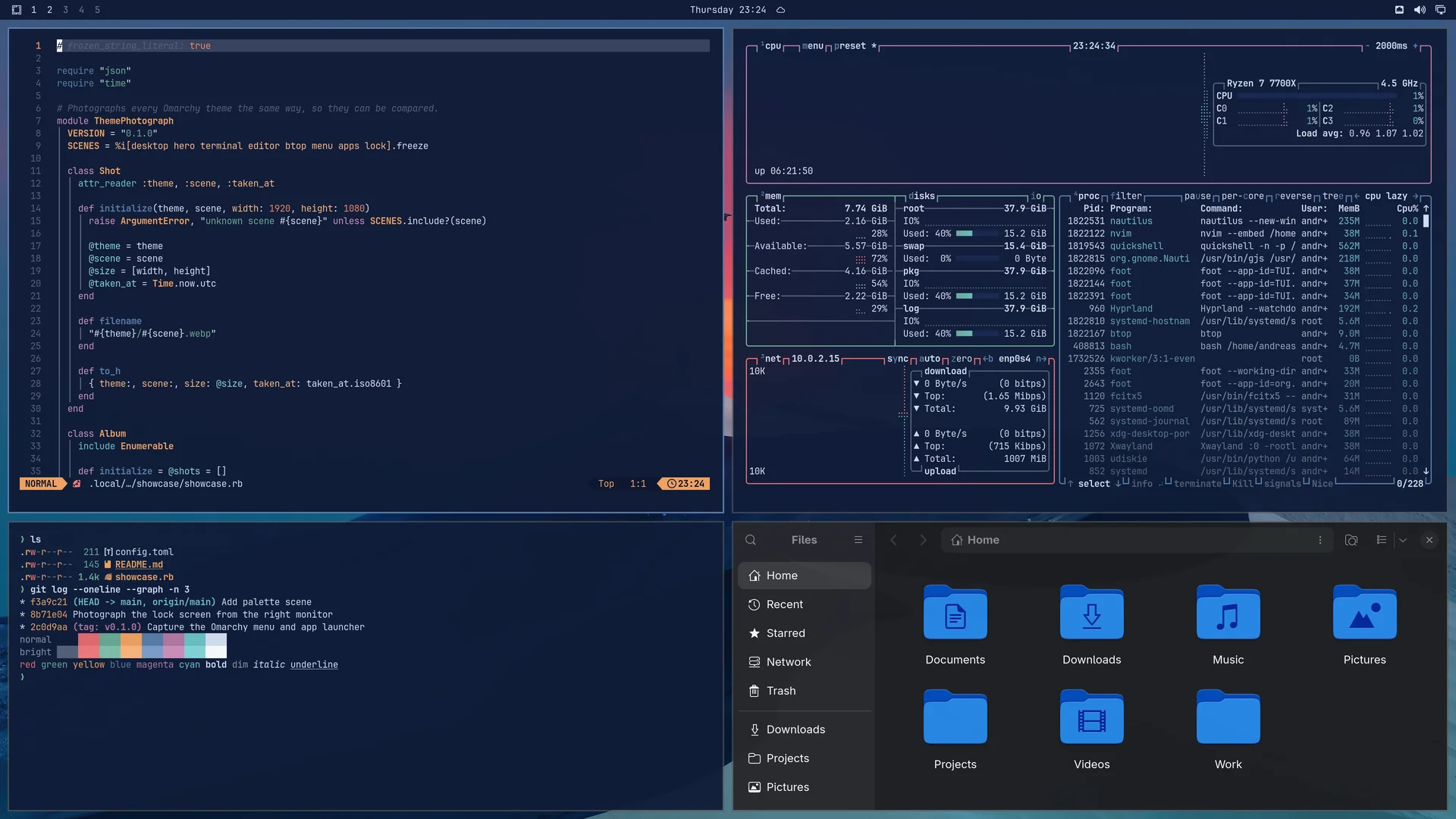1456x819 pixels.
Task: Open the Pictures folder icon in grid
Action: 1365,613
